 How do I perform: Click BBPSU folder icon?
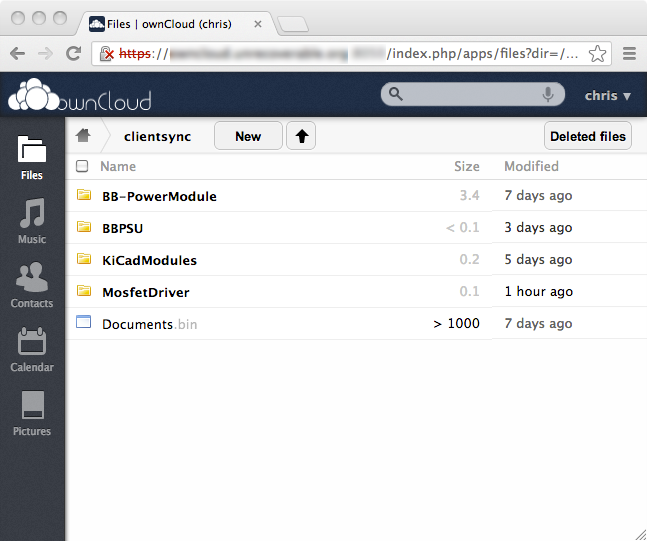pyautogui.click(x=84, y=227)
